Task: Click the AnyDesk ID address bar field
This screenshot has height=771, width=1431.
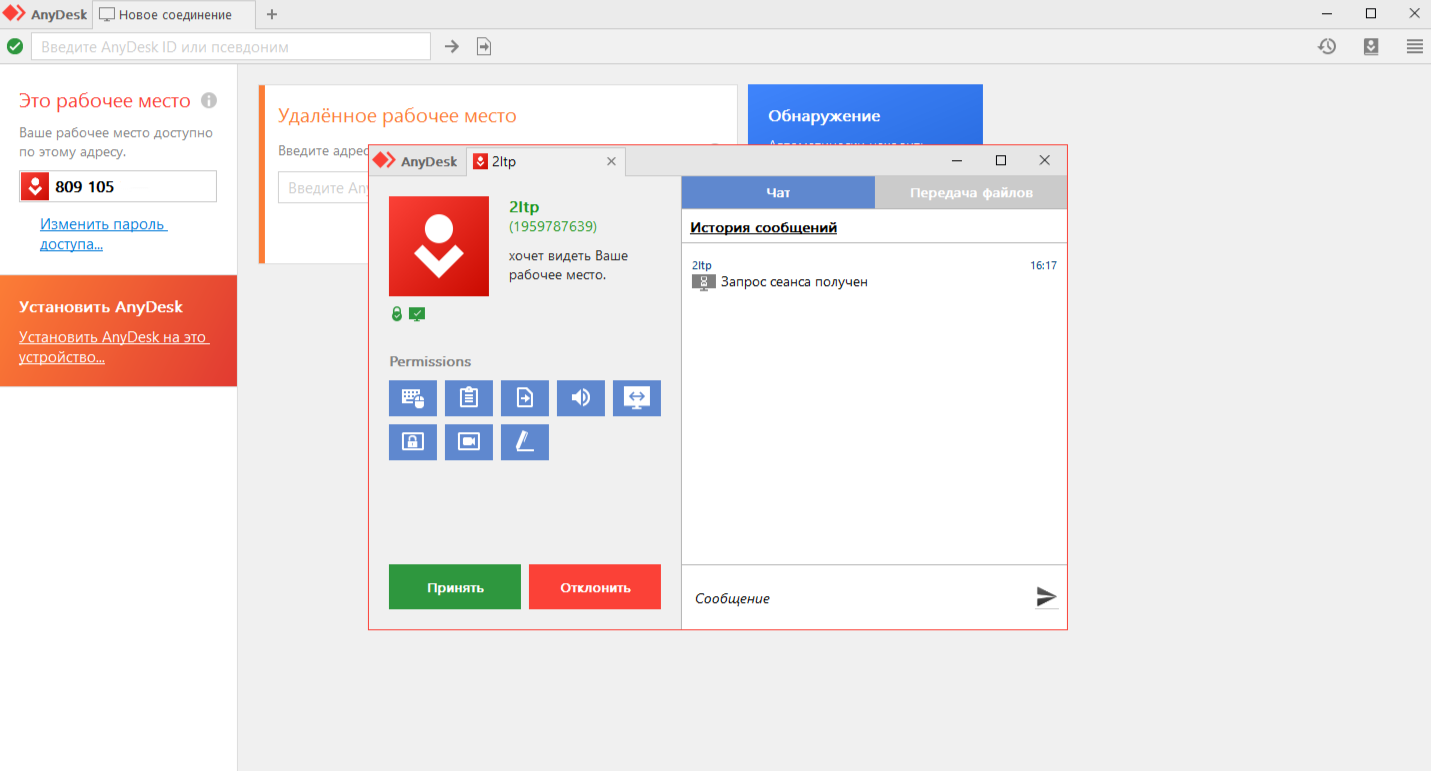Action: pyautogui.click(x=231, y=46)
